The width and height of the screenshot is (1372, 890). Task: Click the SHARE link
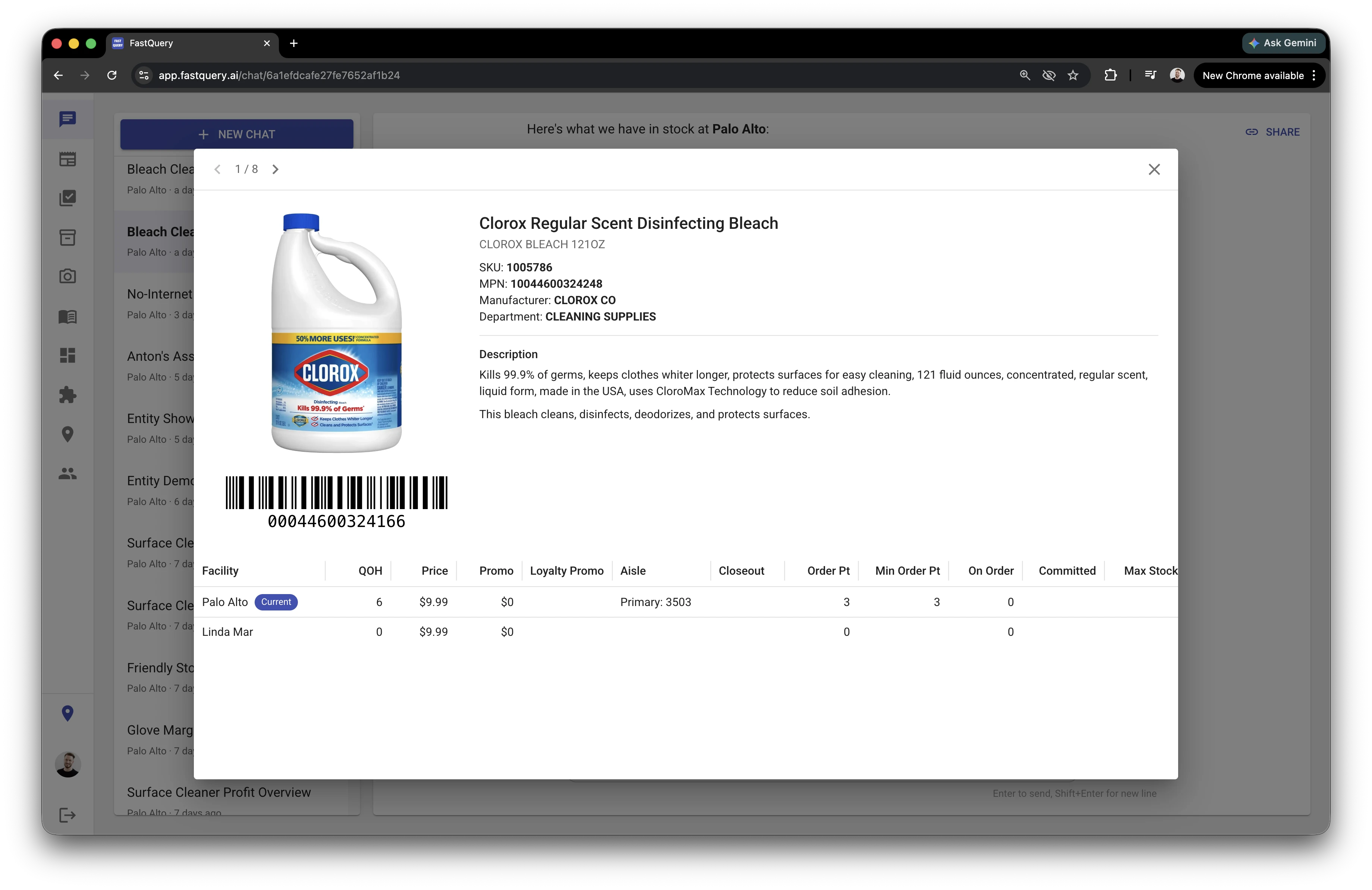click(x=1272, y=132)
